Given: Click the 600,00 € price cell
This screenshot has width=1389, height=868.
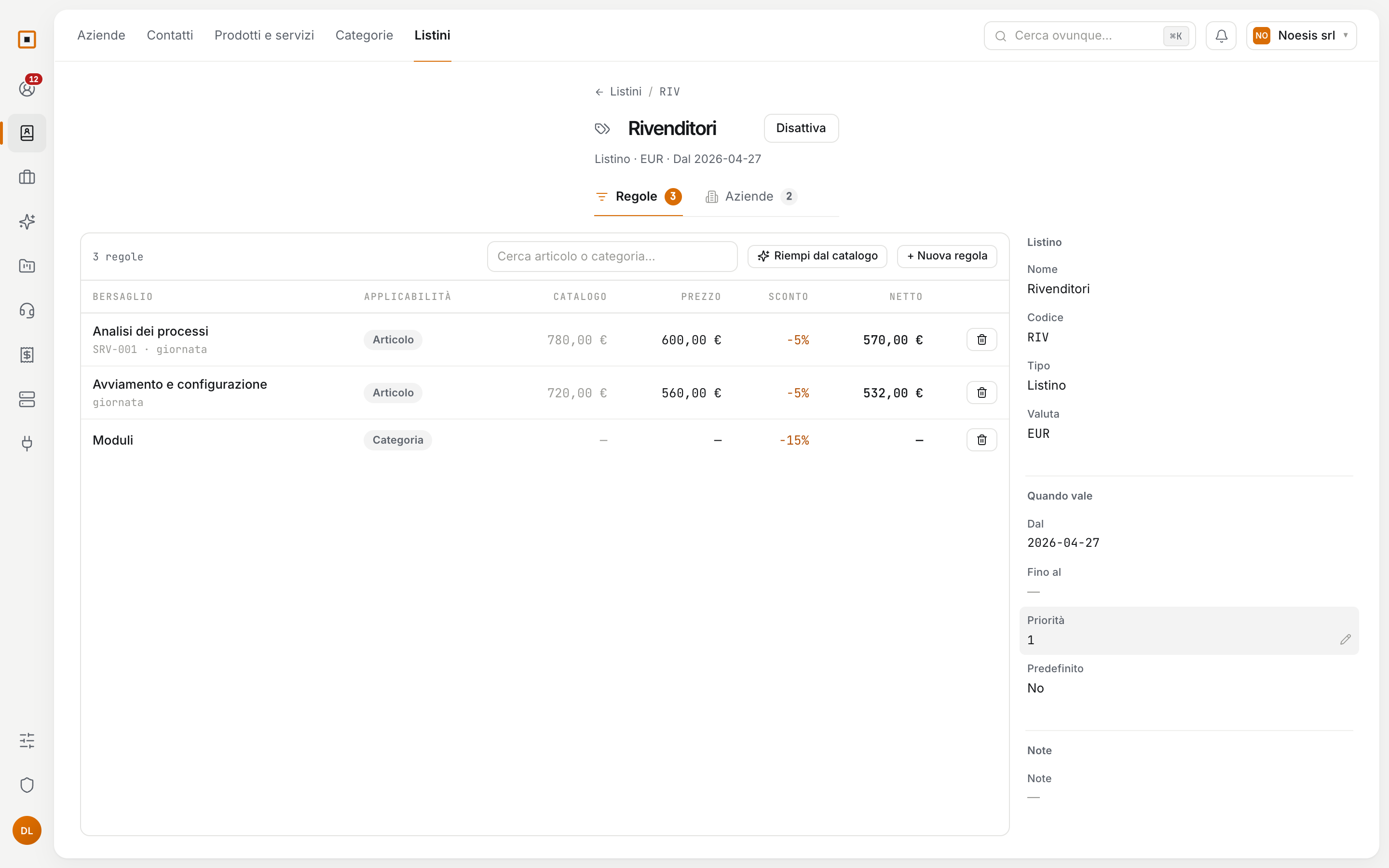Looking at the screenshot, I should [692, 340].
